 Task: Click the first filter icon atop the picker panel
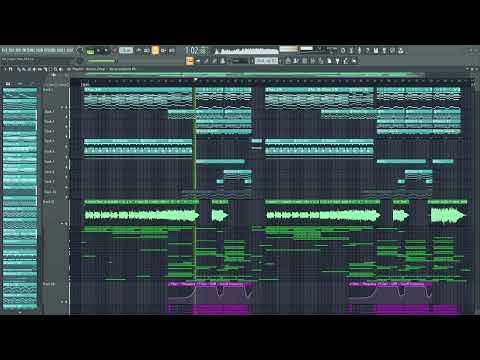(x=8, y=84)
